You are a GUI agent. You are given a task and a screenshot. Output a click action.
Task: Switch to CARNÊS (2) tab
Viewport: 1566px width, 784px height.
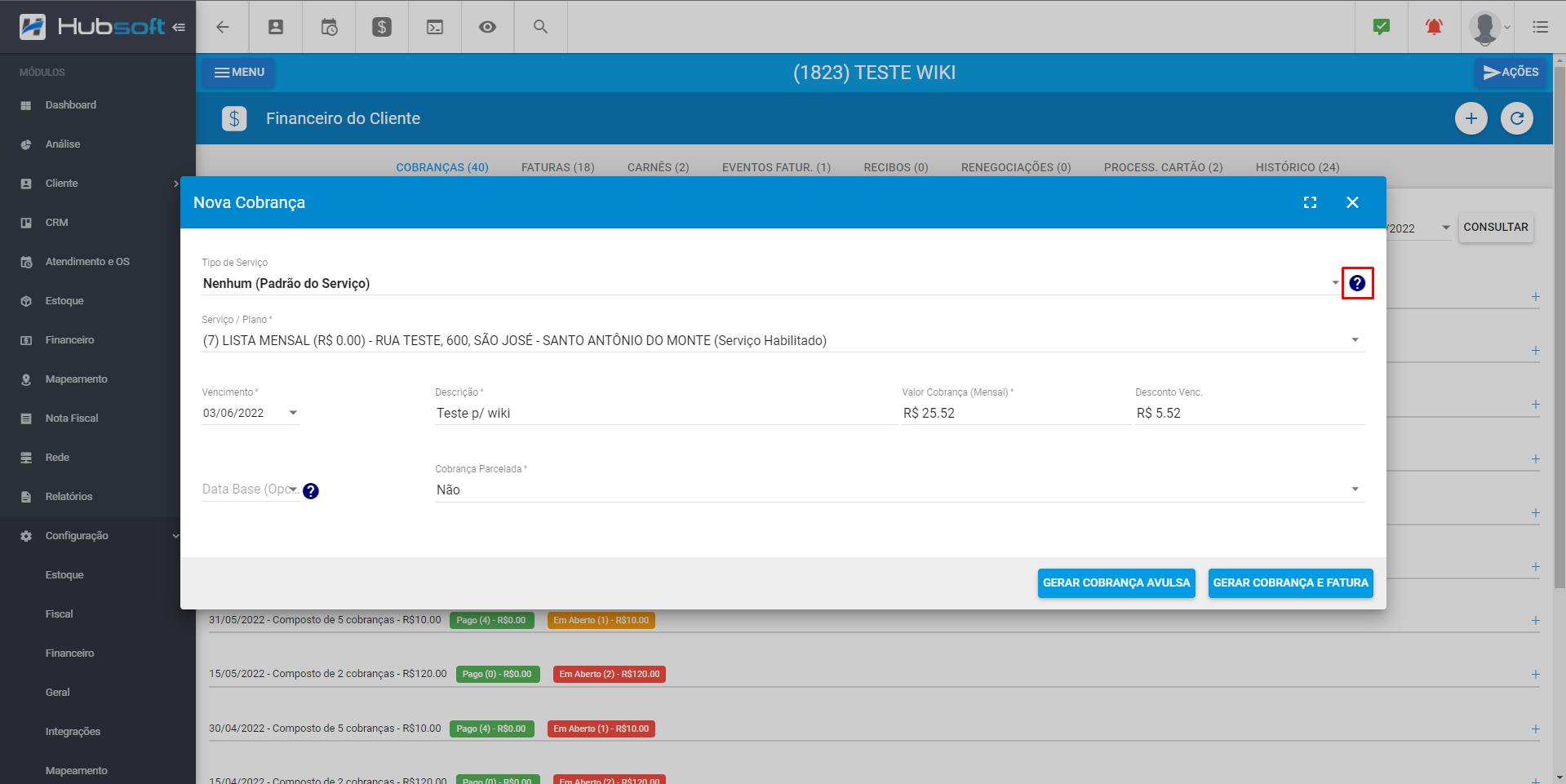[659, 167]
